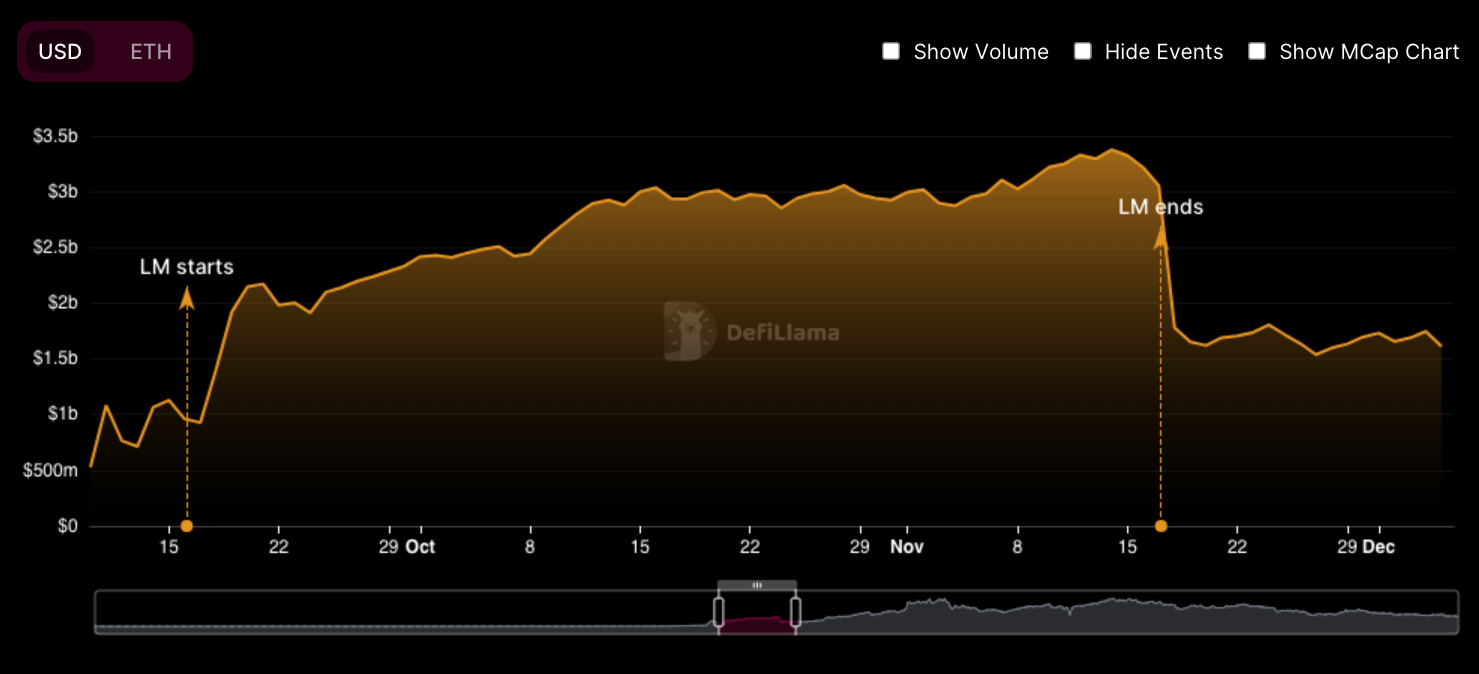Viewport: 1479px width, 674px height.
Task: Click the $3.5b y-axis label
Action: 57,137
